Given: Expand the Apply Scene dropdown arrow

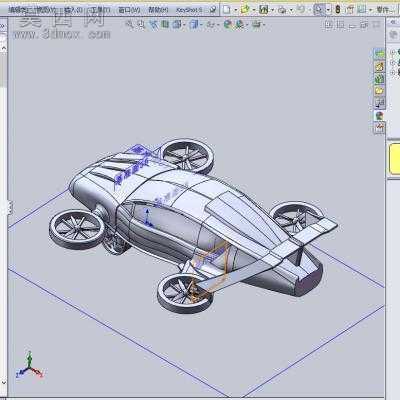Looking at the screenshot, I should 247,24.
